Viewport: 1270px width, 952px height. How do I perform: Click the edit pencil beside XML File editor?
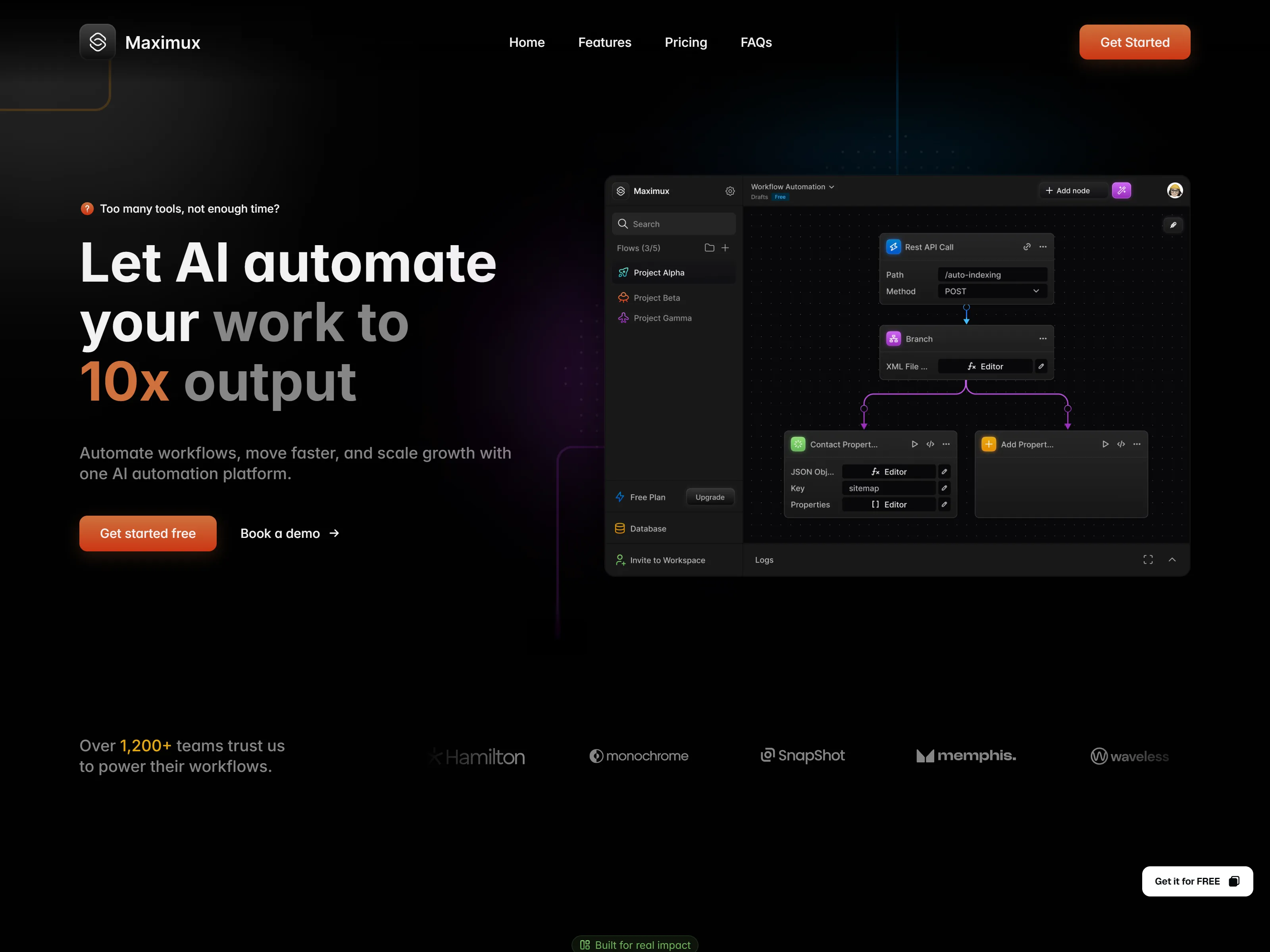pyautogui.click(x=1041, y=366)
